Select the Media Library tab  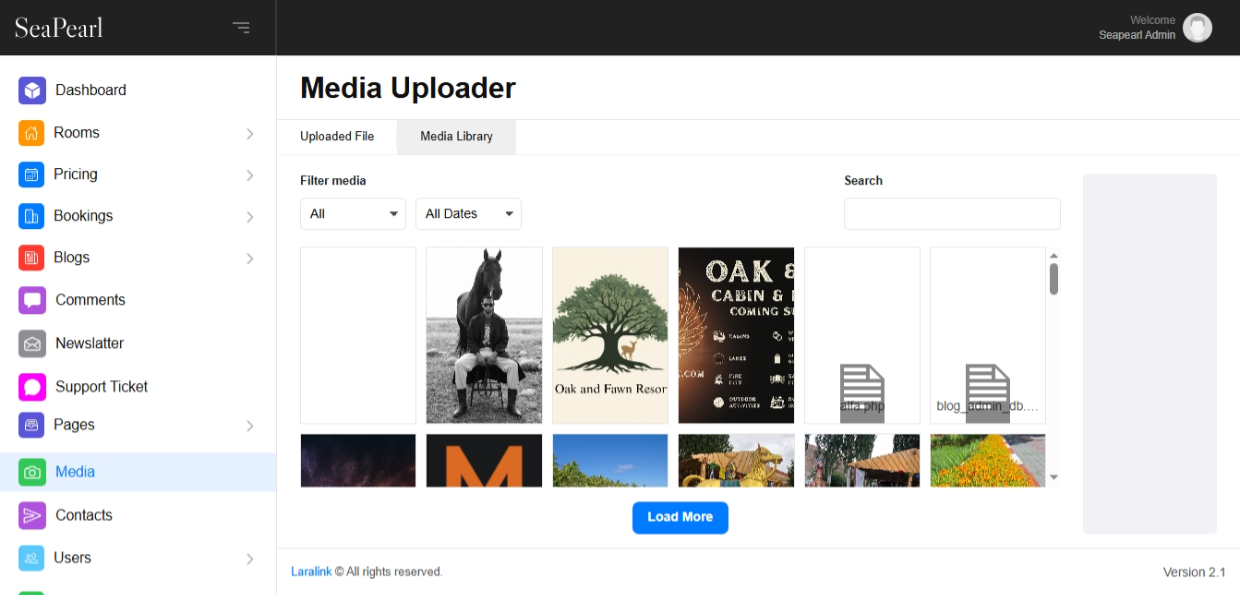pyautogui.click(x=456, y=136)
